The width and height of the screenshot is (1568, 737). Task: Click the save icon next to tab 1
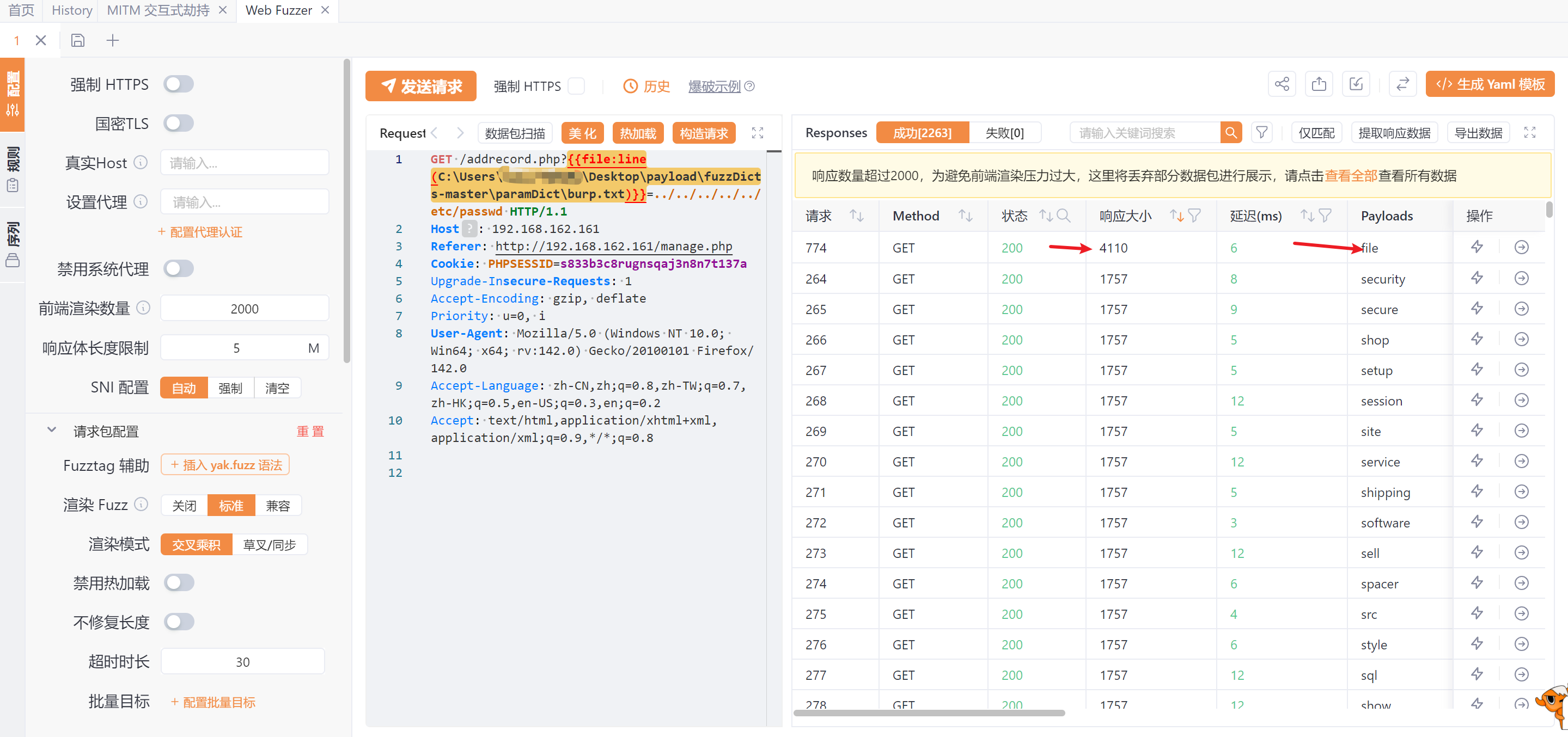pyautogui.click(x=77, y=40)
